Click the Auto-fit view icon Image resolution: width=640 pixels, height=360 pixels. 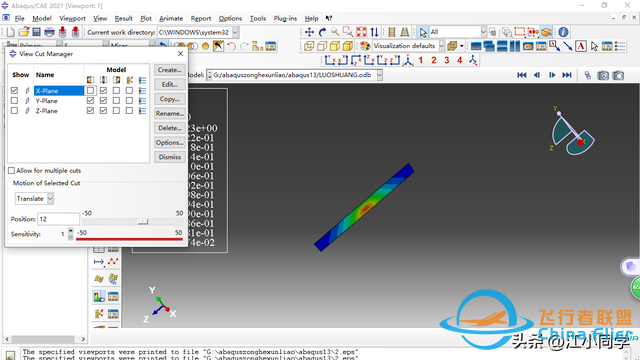point(361,32)
